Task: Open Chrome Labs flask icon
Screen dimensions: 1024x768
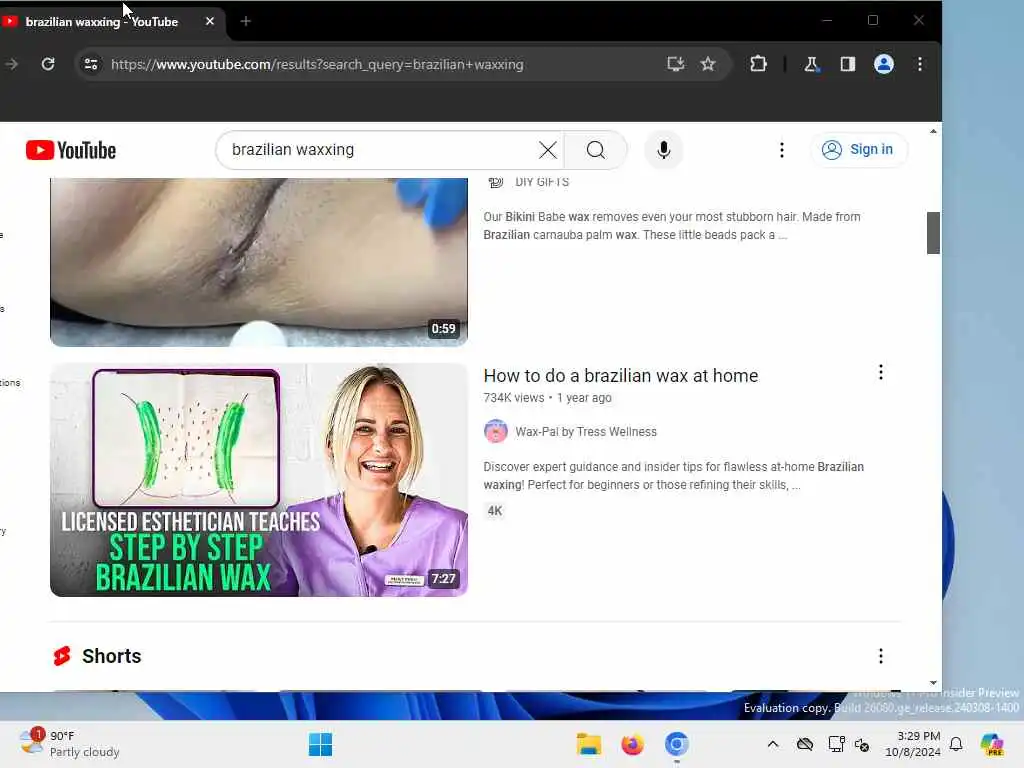Action: (x=811, y=64)
